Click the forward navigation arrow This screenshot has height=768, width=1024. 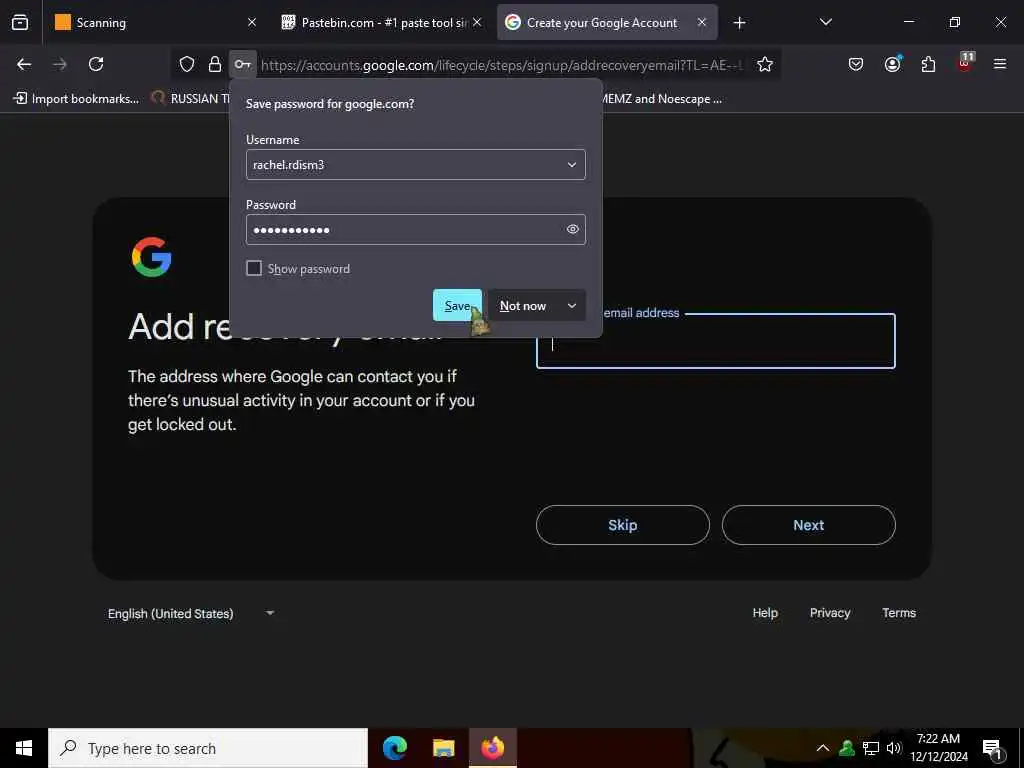click(60, 64)
